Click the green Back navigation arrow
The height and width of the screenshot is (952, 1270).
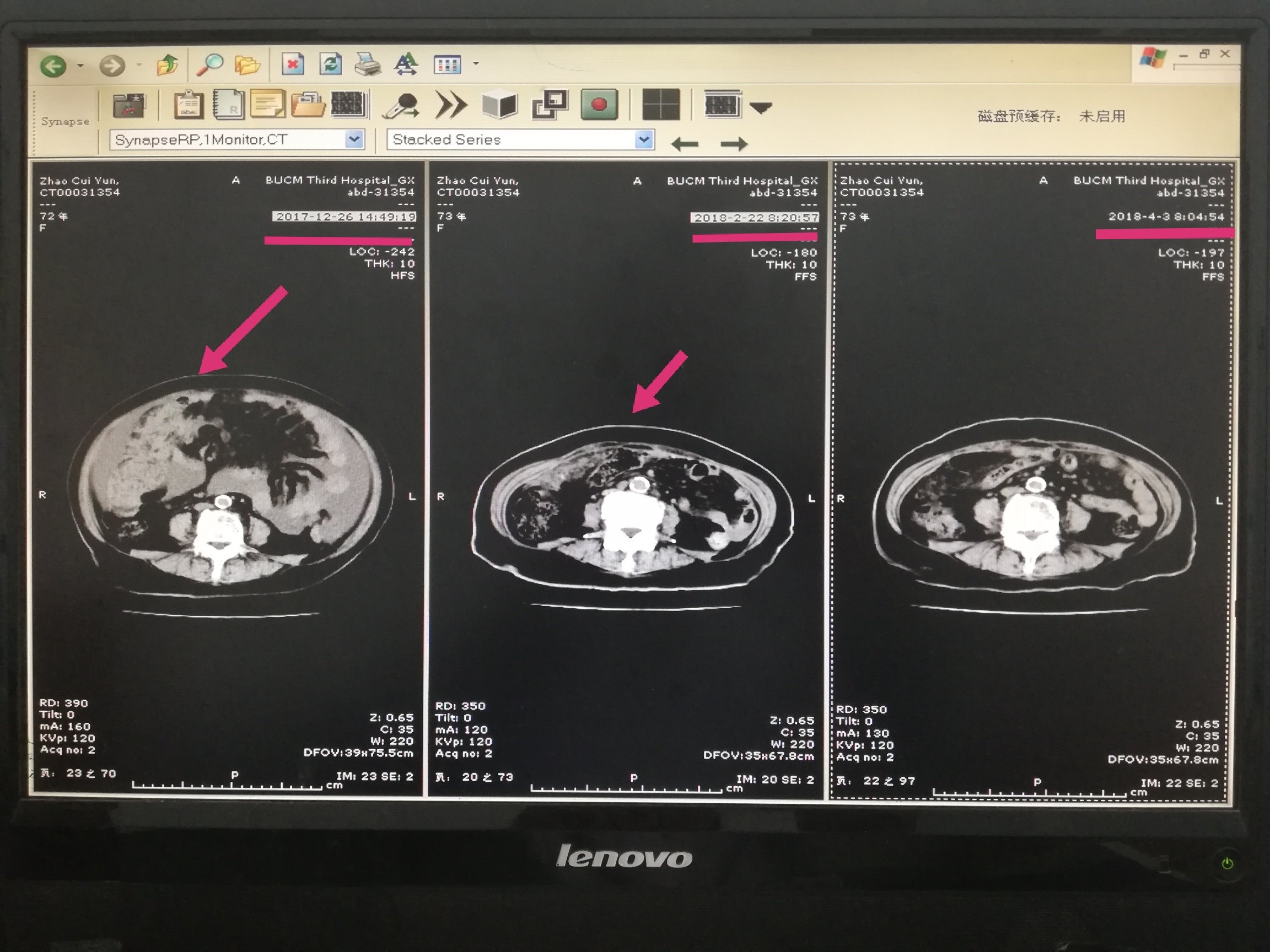[x=53, y=66]
